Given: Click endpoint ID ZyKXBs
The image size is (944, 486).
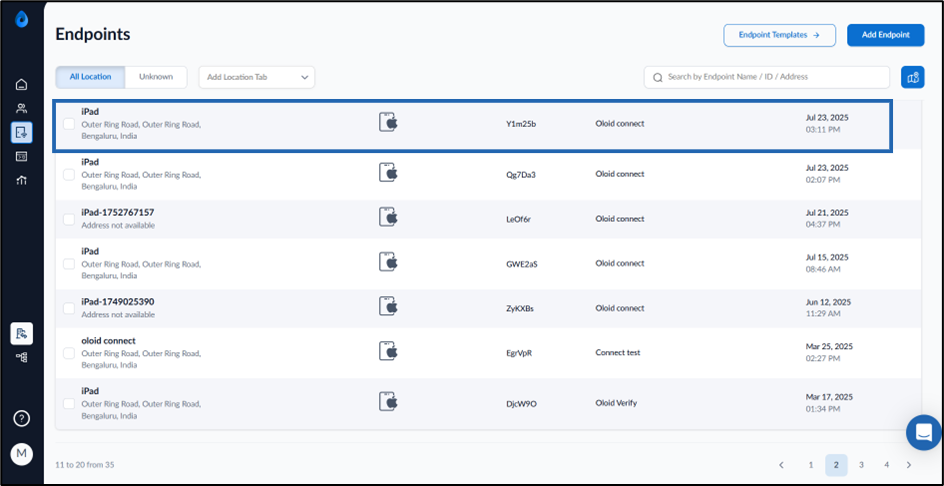Looking at the screenshot, I should point(520,308).
